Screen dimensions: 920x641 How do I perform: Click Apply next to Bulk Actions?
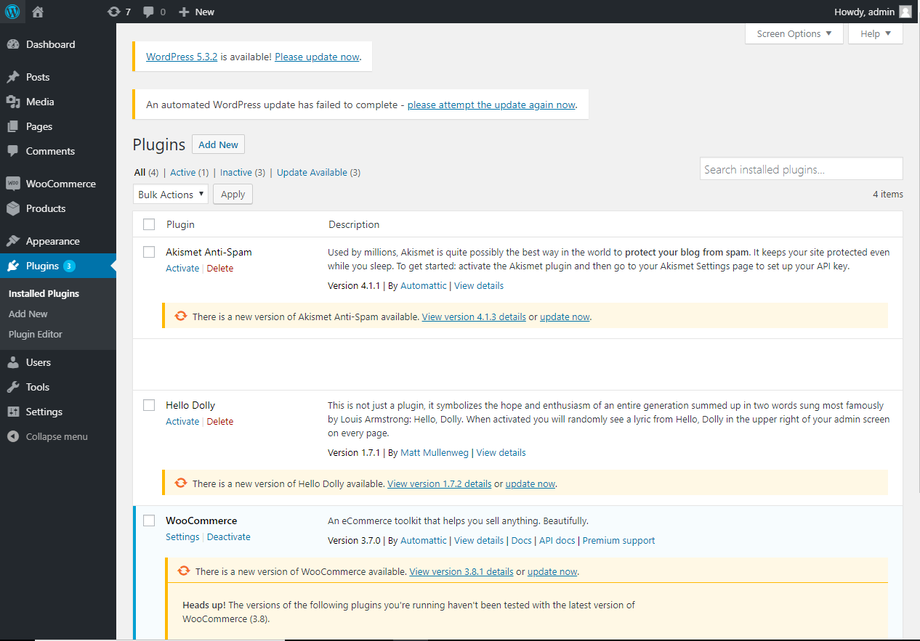pyautogui.click(x=233, y=195)
